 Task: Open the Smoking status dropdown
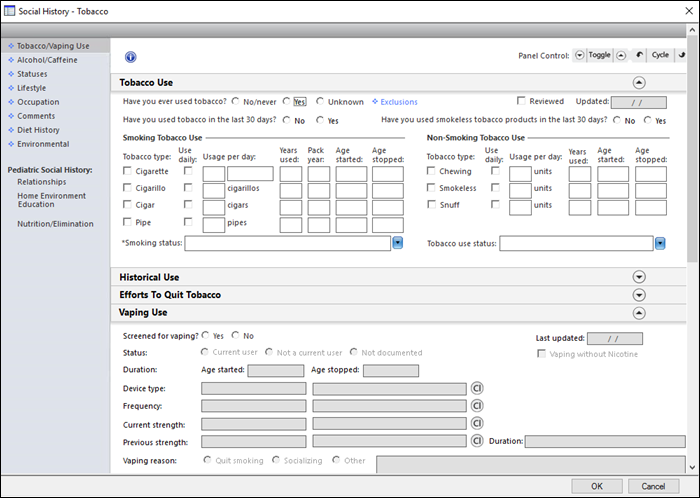tap(397, 243)
